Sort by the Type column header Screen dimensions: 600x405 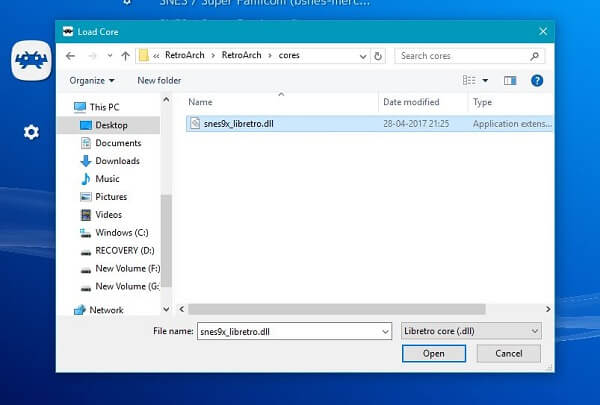482,102
